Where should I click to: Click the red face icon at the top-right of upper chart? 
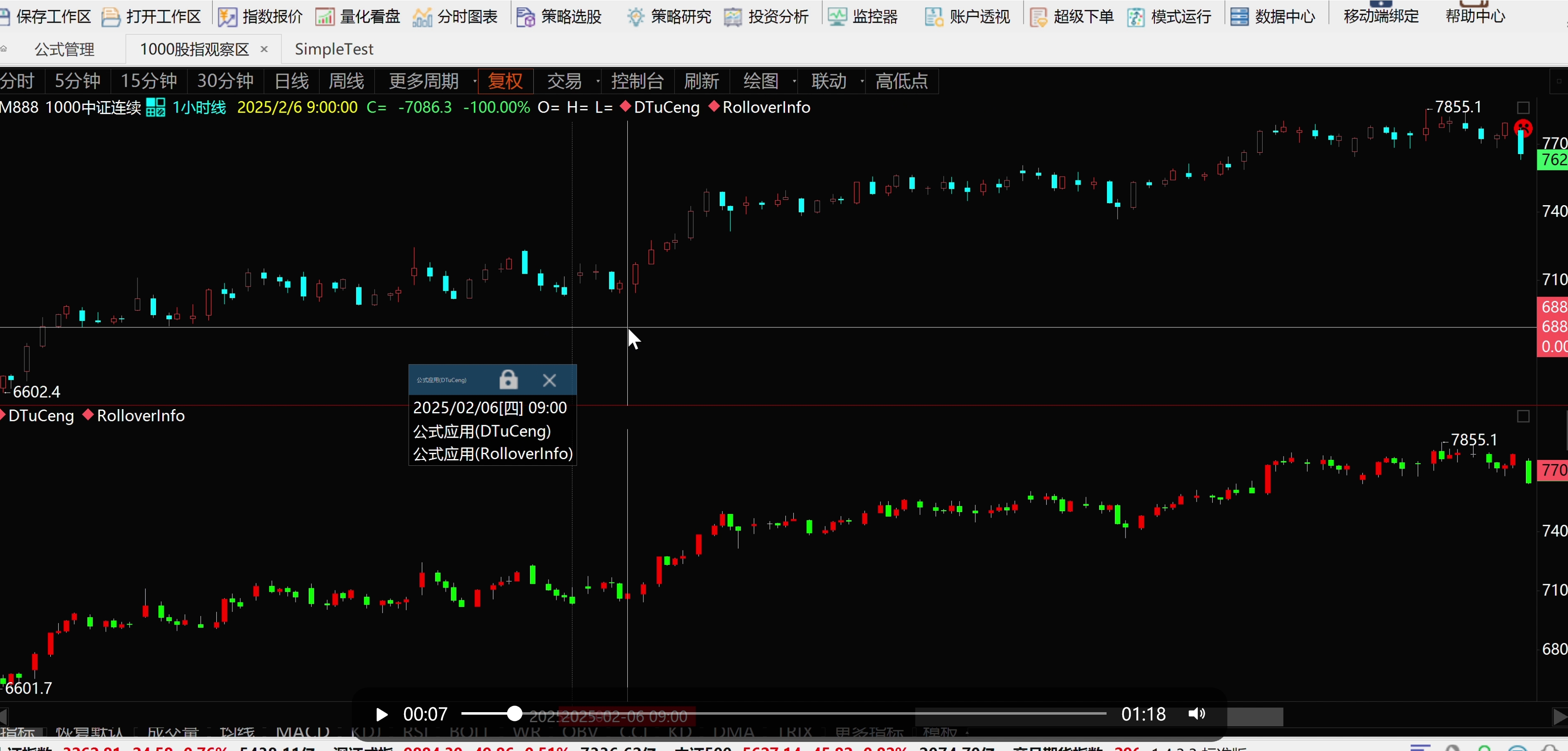click(1523, 128)
